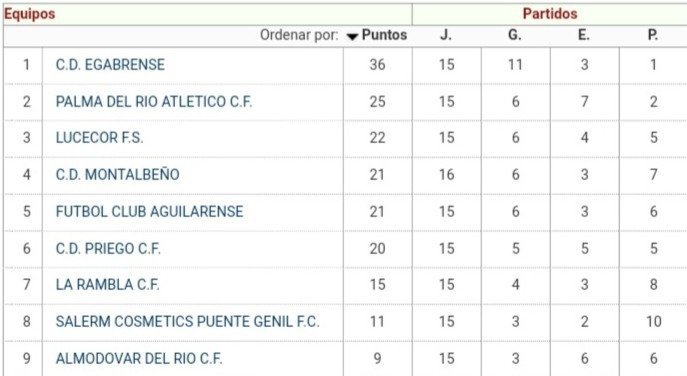Sort by G. wins column header
The height and width of the screenshot is (376, 687).
514,35
